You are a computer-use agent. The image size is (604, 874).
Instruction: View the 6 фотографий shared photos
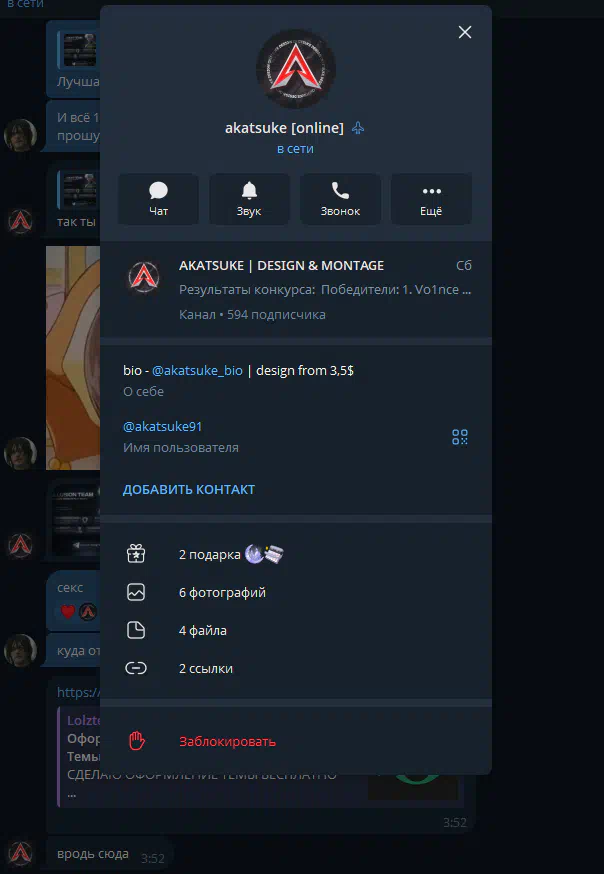tap(222, 593)
